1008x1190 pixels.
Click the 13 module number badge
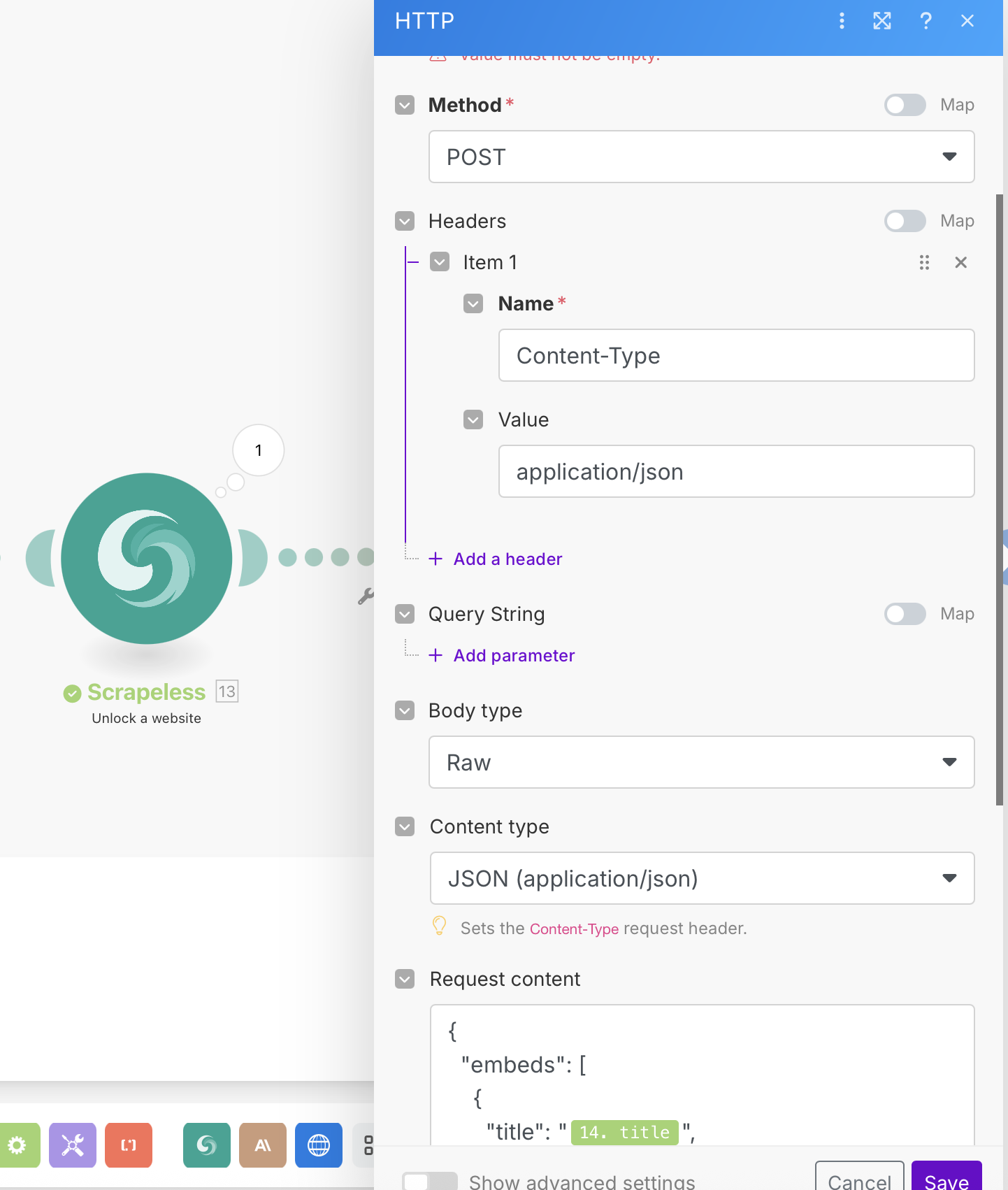(227, 691)
